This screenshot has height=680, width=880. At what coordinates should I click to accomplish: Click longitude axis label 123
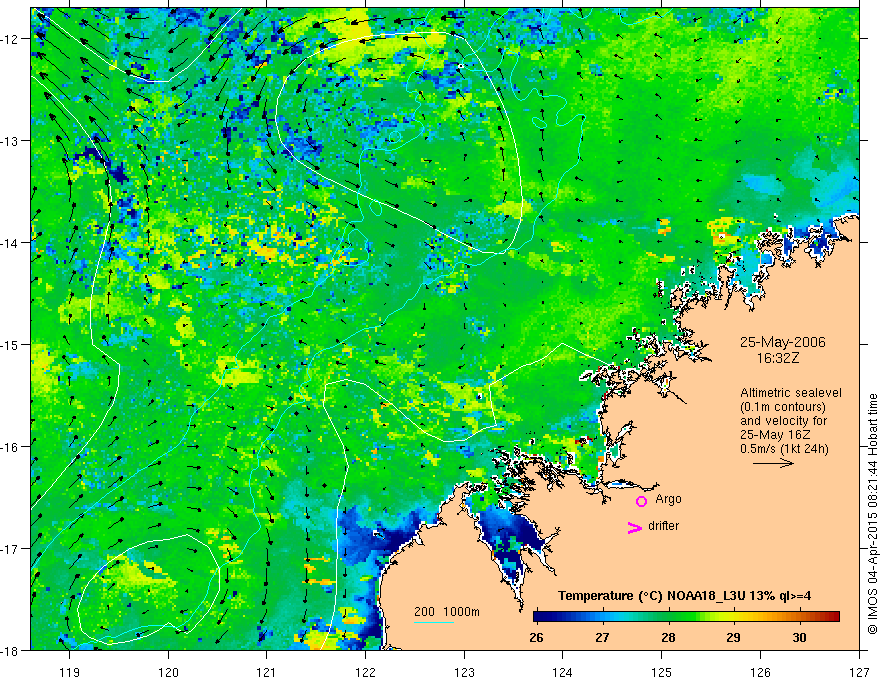(464, 672)
